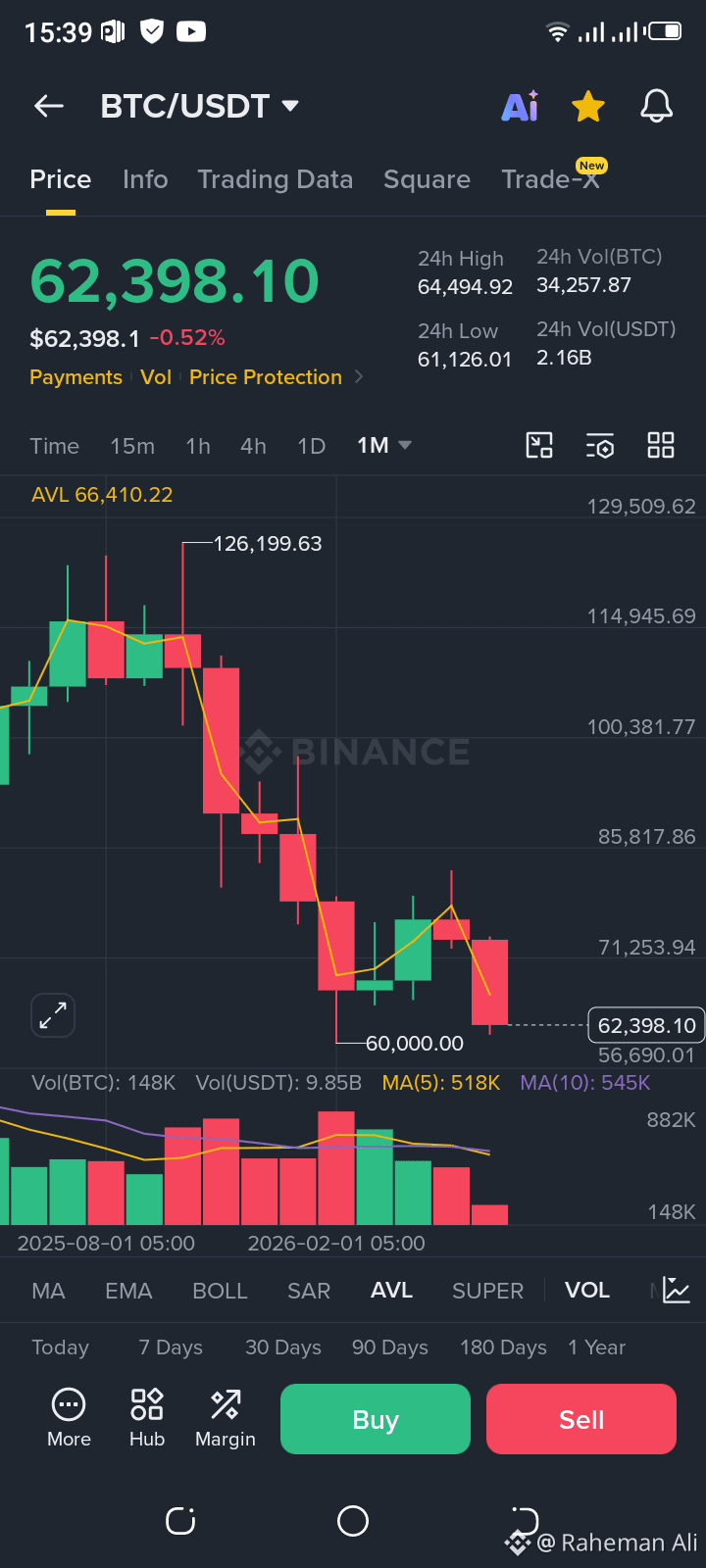706x1568 pixels.
Task: Show 90 Days performance
Action: [390, 1347]
